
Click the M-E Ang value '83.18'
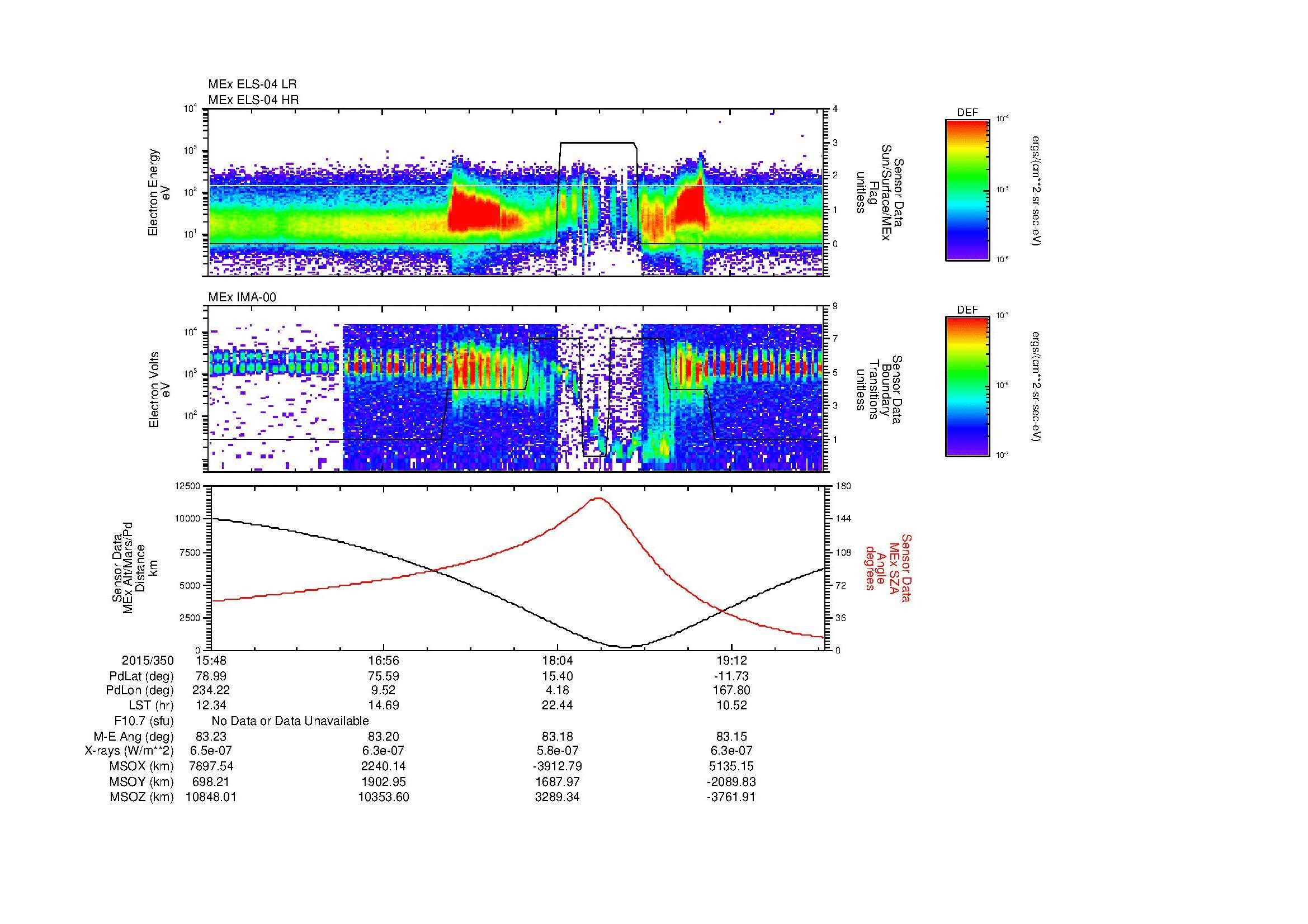coord(557,736)
